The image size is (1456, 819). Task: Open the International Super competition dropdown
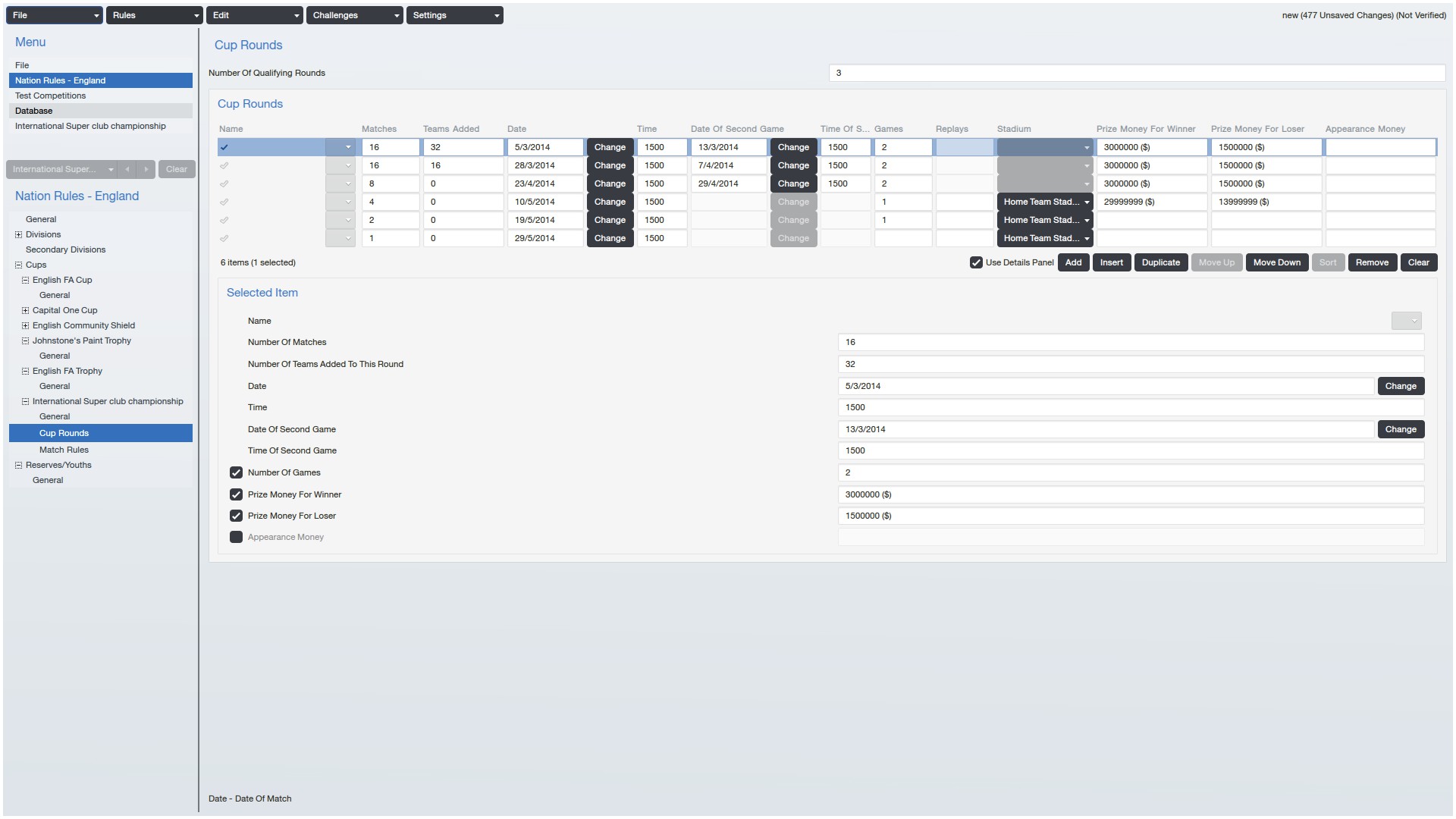coord(61,169)
